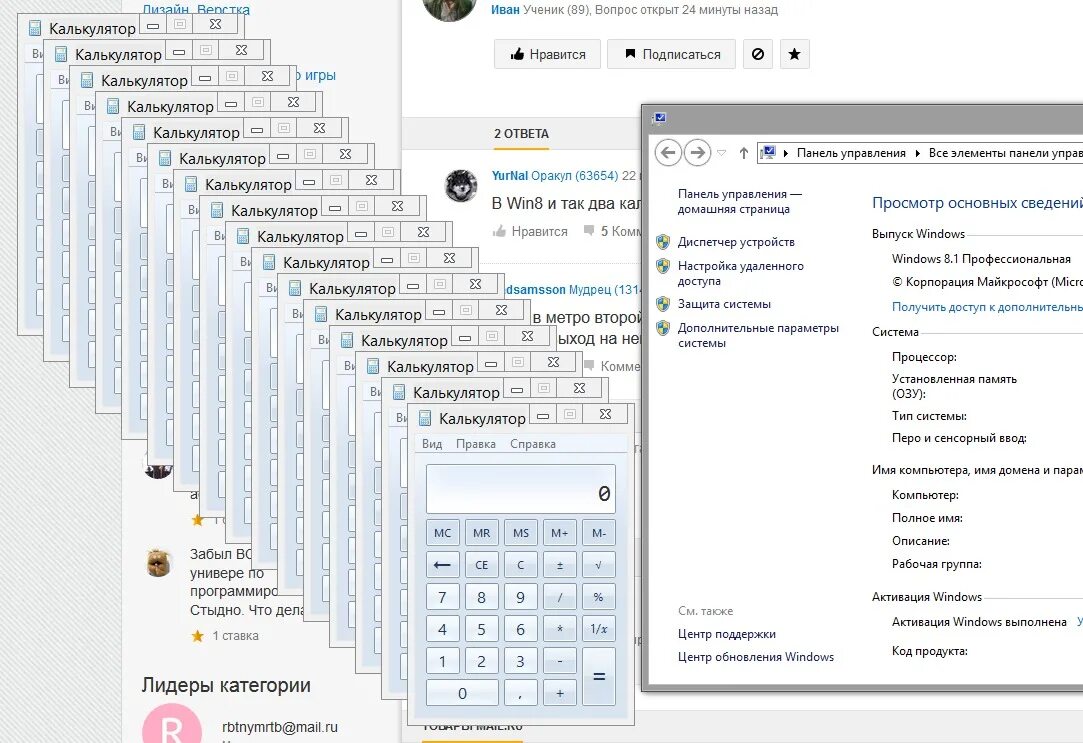Click digit 5 on calculator

[x=481, y=629]
